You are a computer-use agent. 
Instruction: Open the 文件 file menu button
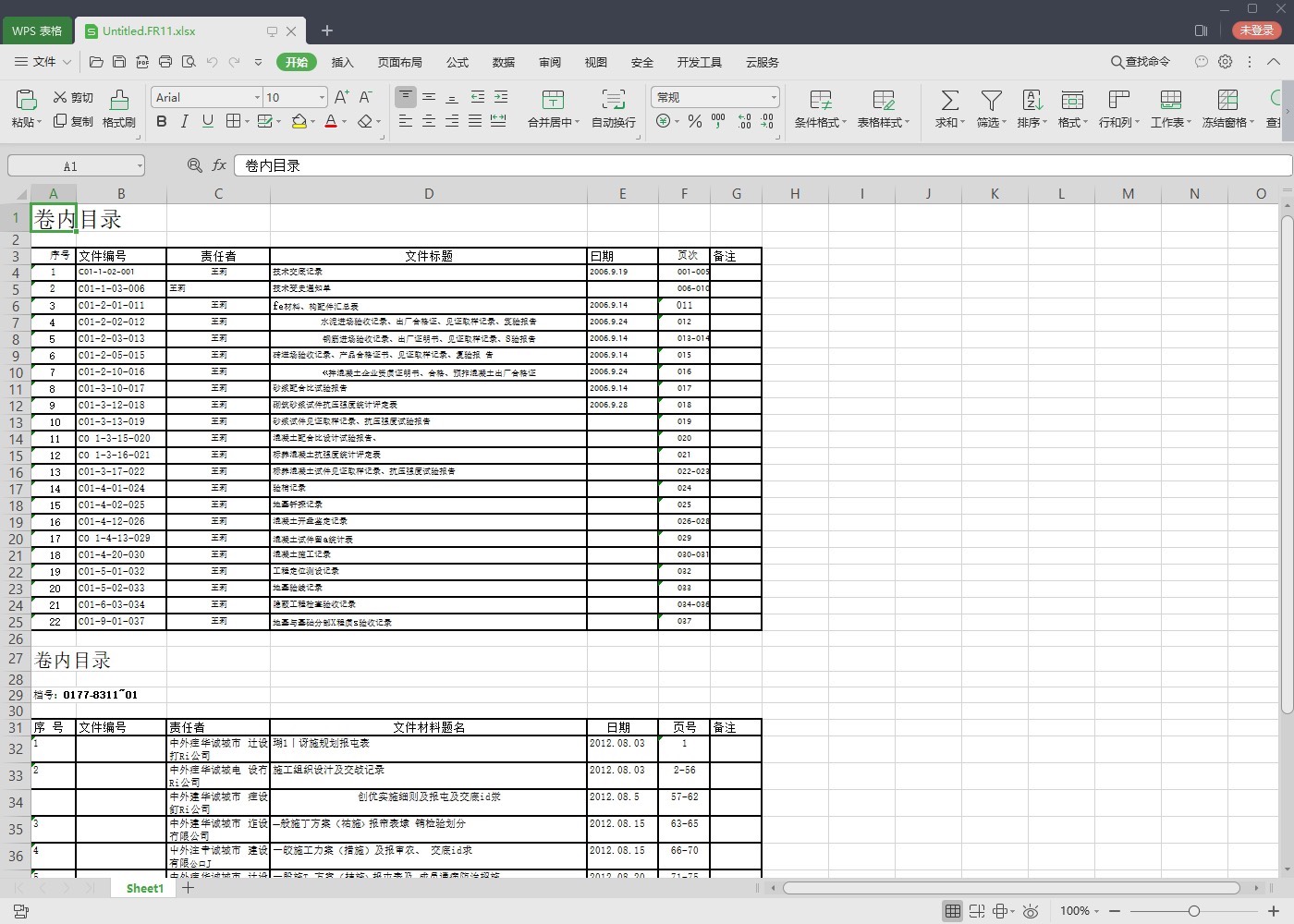pos(43,62)
